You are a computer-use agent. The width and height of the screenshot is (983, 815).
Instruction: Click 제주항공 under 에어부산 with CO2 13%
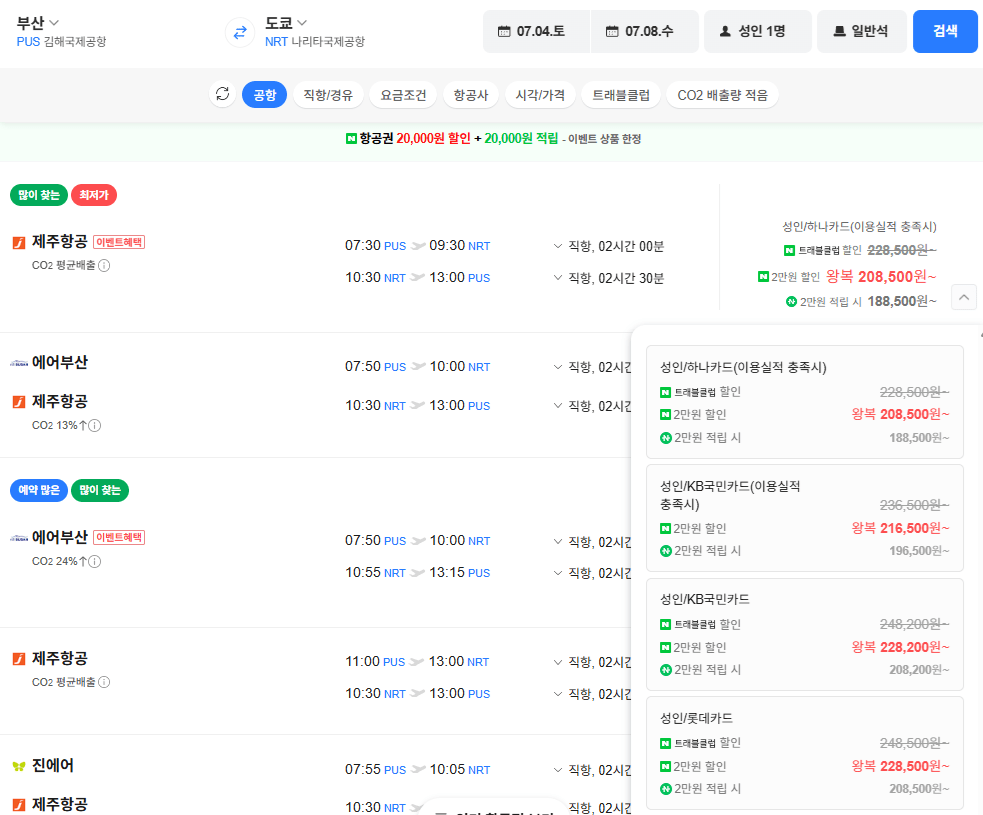click(60, 401)
